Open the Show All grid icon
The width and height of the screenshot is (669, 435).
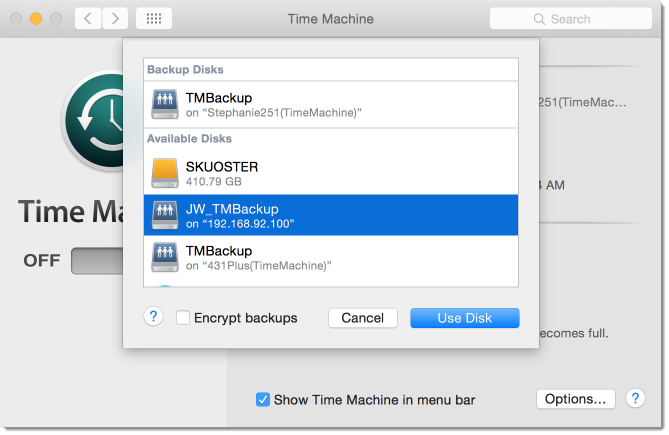(x=153, y=19)
